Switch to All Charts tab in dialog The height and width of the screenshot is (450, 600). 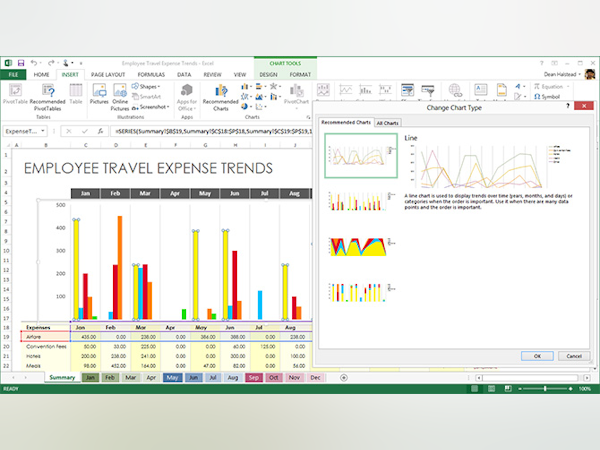point(388,123)
